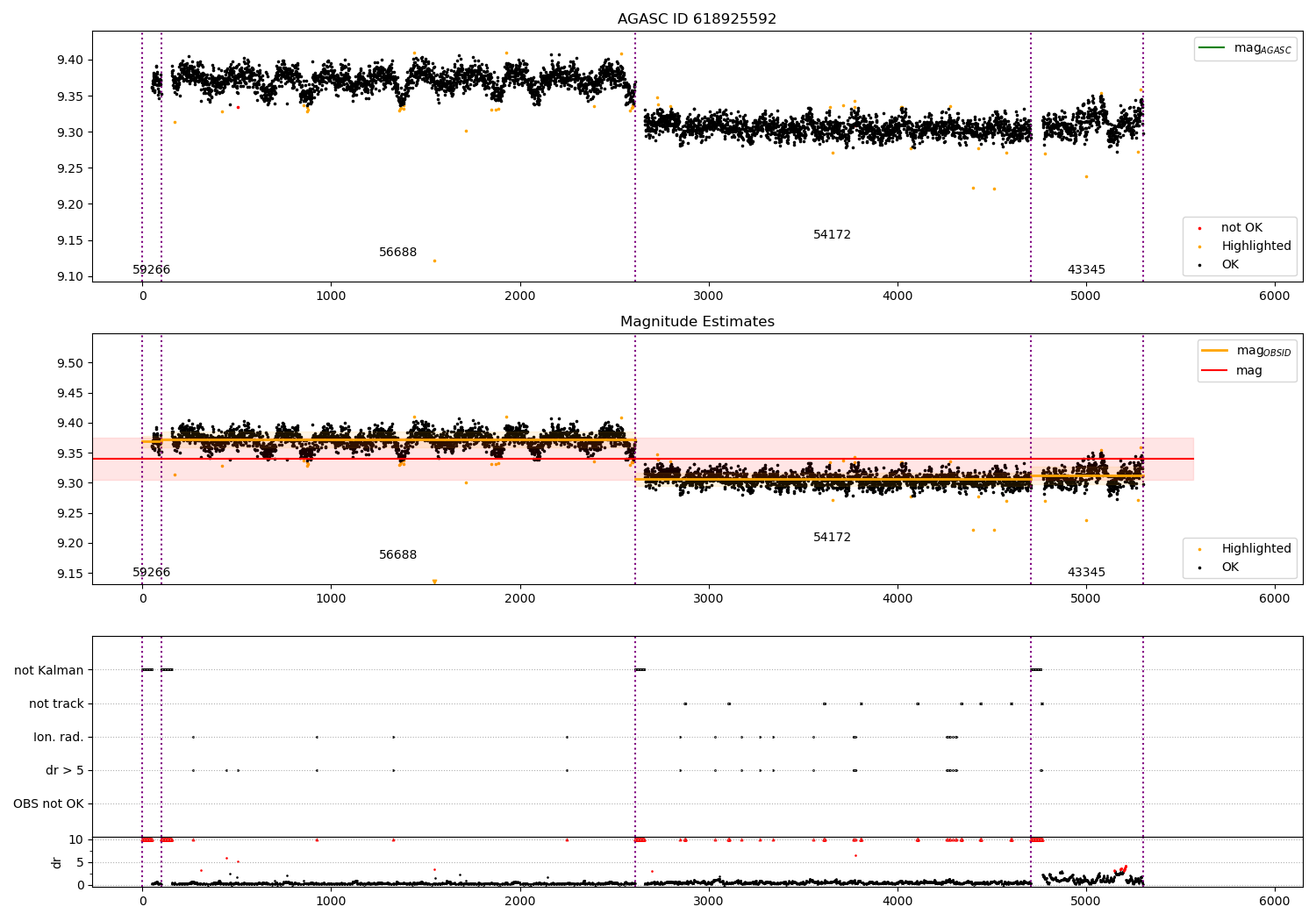Screen dimensions: 1316x921
Task: Click the 5000 x-tick under Magnitude Estimates plot
Action: pos(1085,598)
